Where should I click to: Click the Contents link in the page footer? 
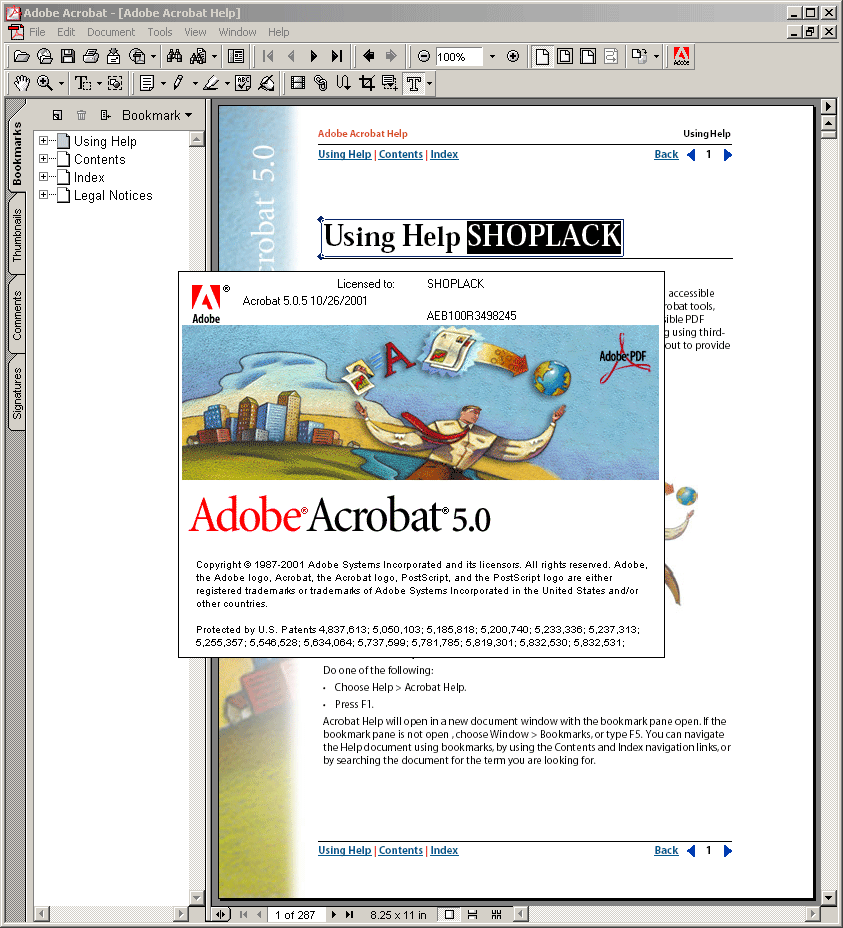tap(401, 850)
